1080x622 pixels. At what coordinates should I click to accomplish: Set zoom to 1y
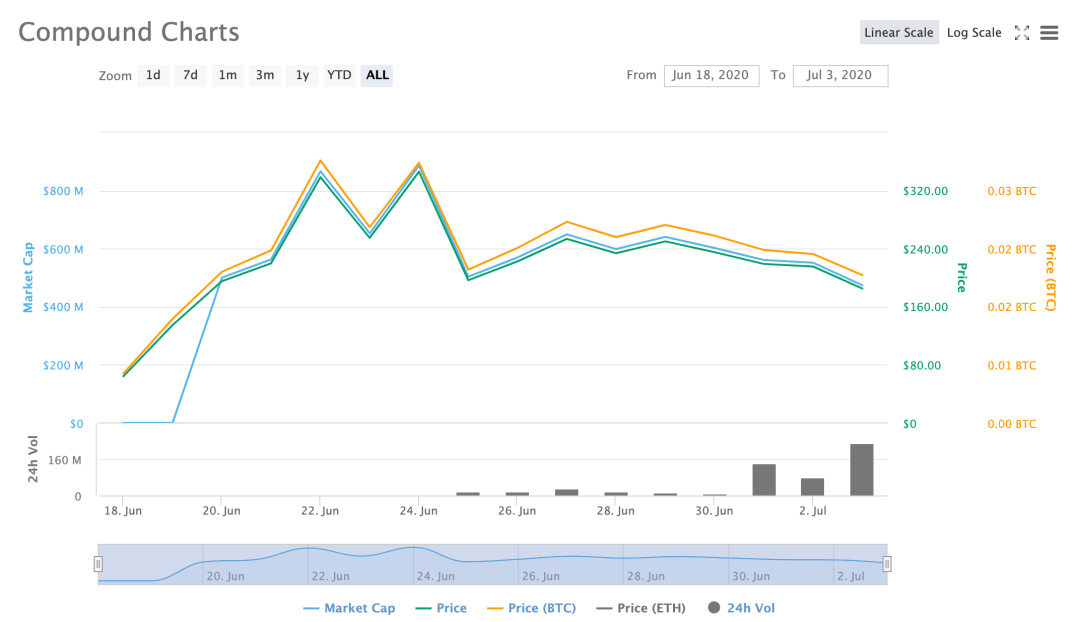pos(302,75)
